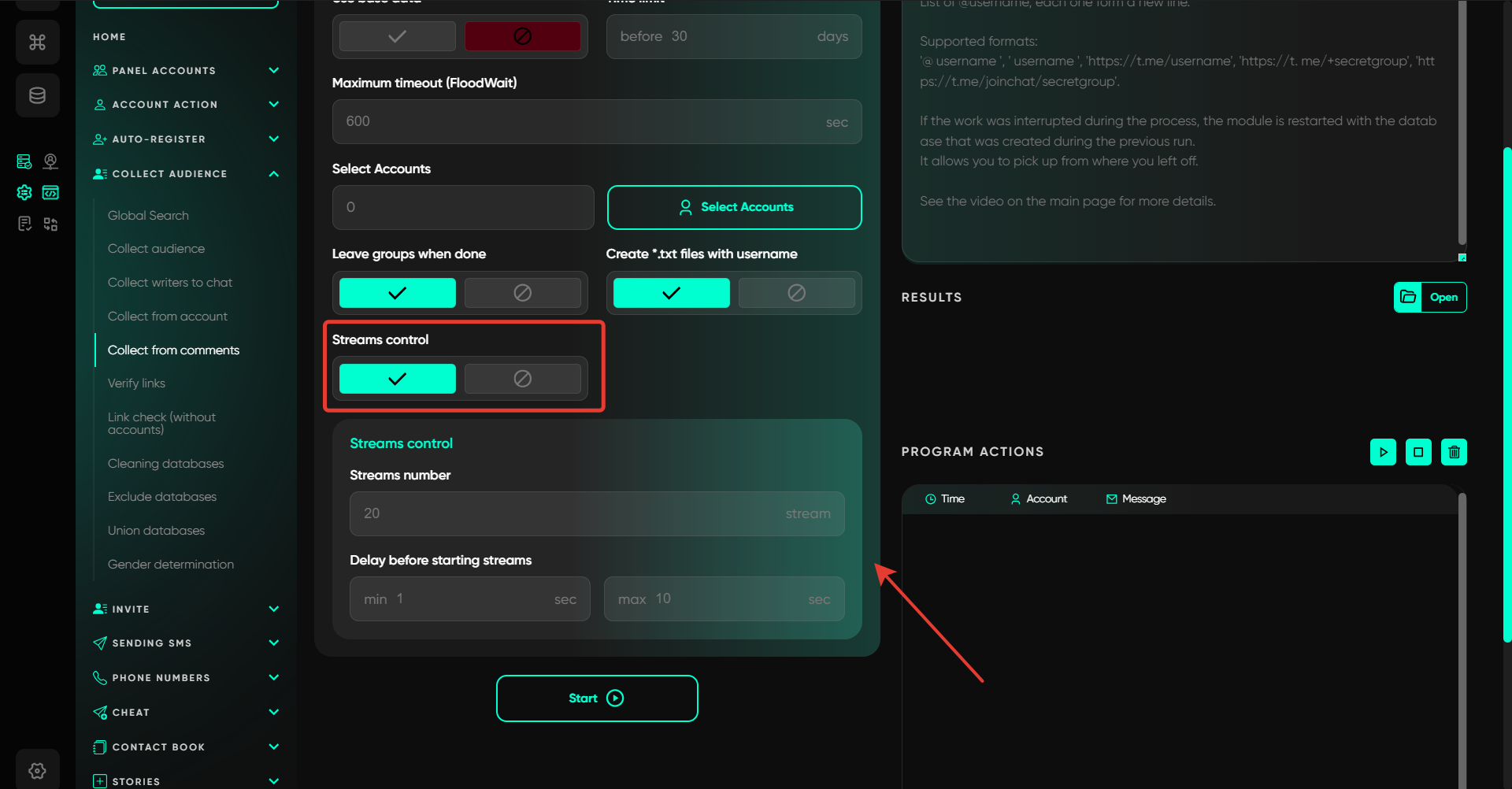The image size is (1512, 789).
Task: Open settings gear at bottom left
Action: coord(37,770)
